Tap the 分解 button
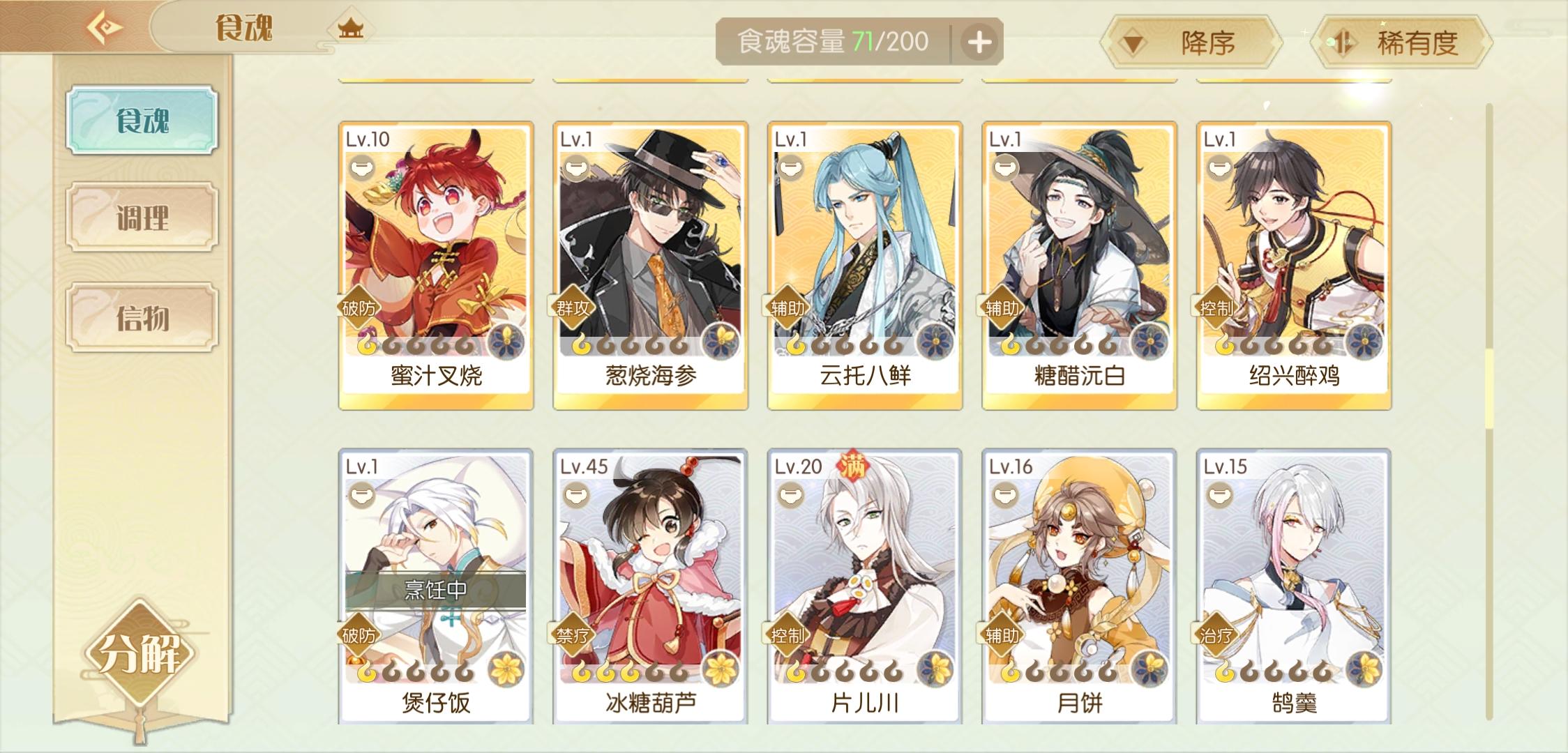1568x753 pixels. click(140, 653)
